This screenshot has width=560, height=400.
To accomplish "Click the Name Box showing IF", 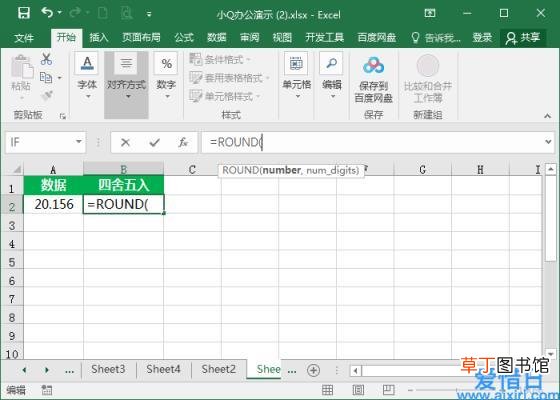I will (x=40, y=142).
